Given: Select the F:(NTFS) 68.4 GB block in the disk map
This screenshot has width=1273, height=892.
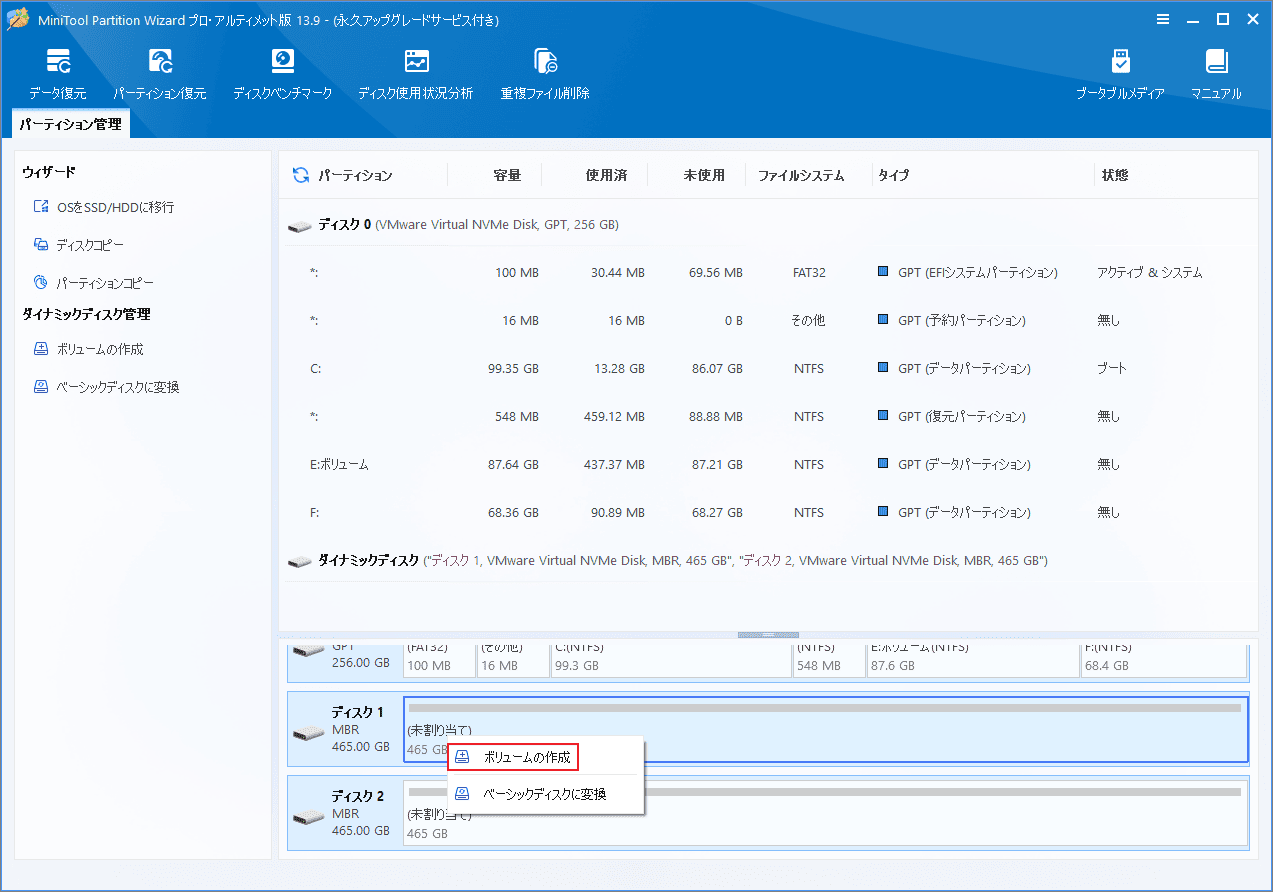Looking at the screenshot, I should point(1164,660).
